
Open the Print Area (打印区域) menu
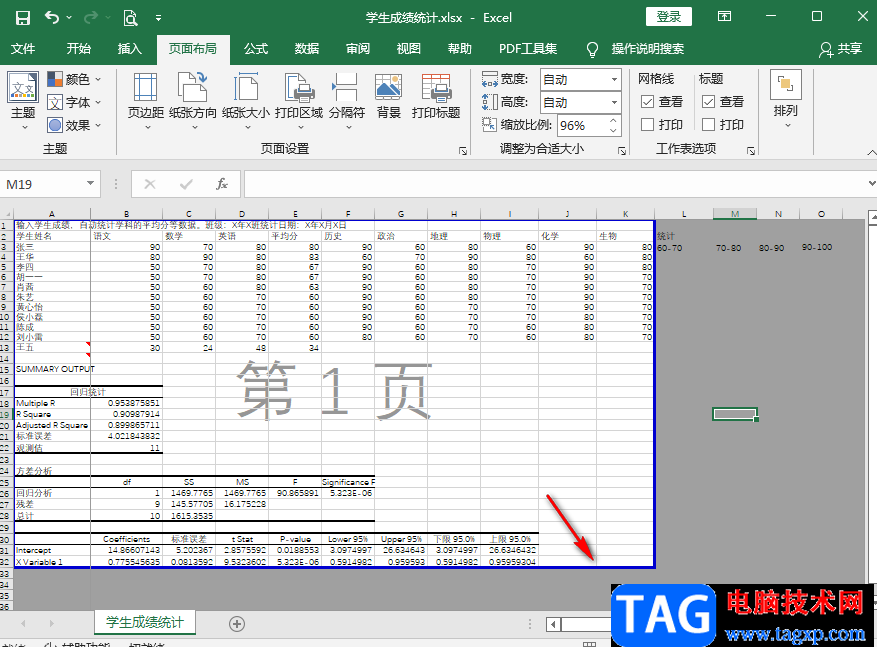(299, 101)
